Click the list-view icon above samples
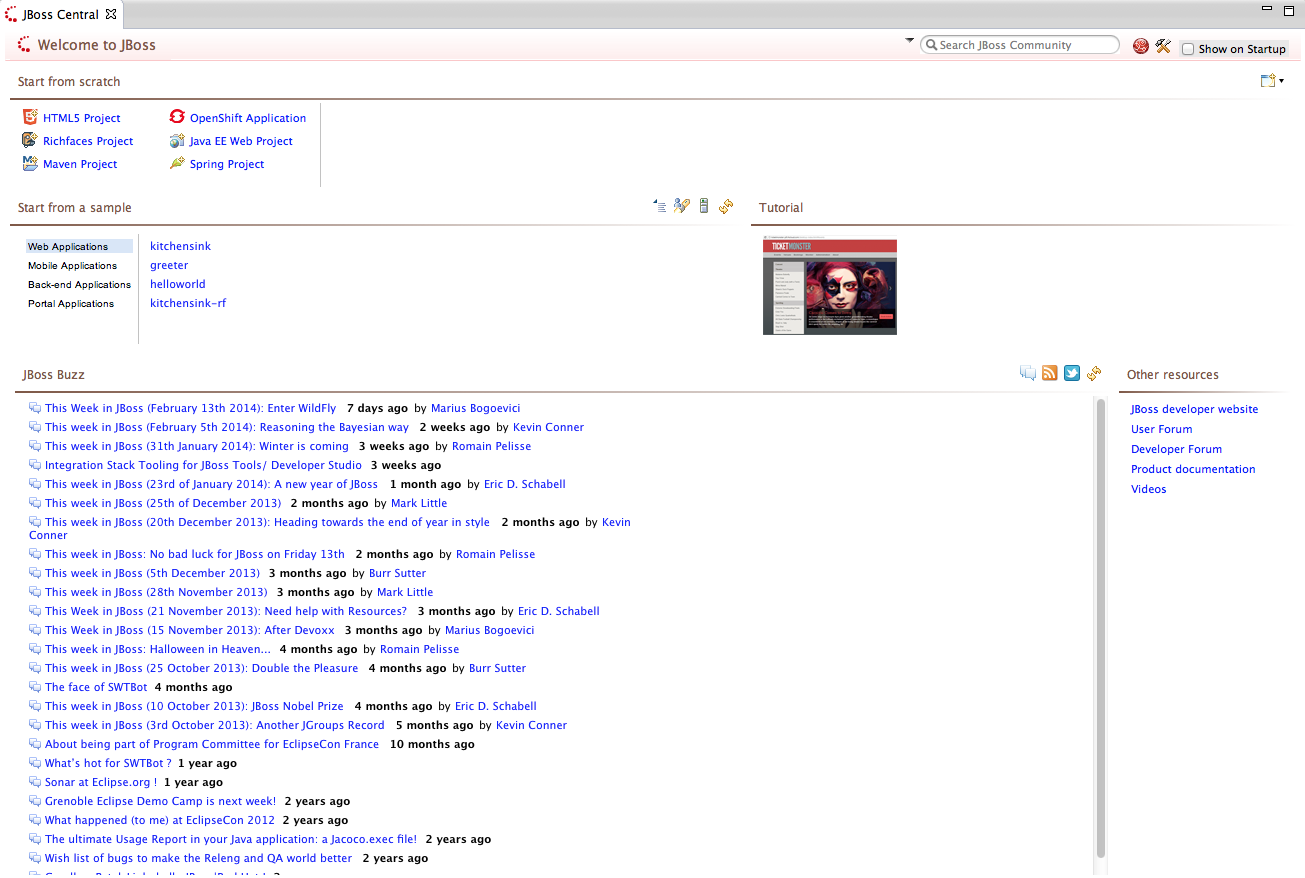The height and width of the screenshot is (878, 1305). point(660,206)
